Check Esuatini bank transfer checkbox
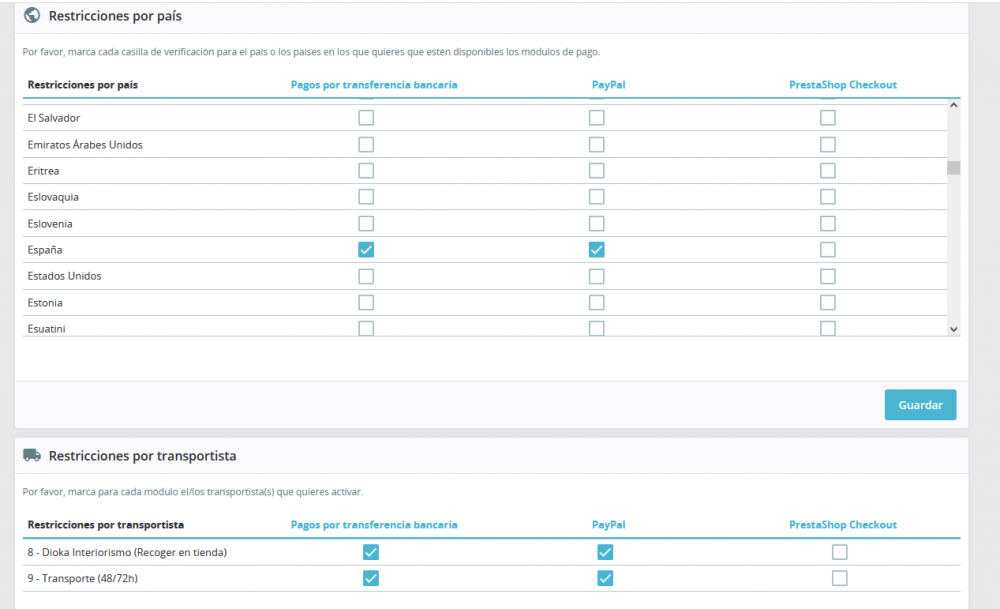The height and width of the screenshot is (609, 1000). 366,328
